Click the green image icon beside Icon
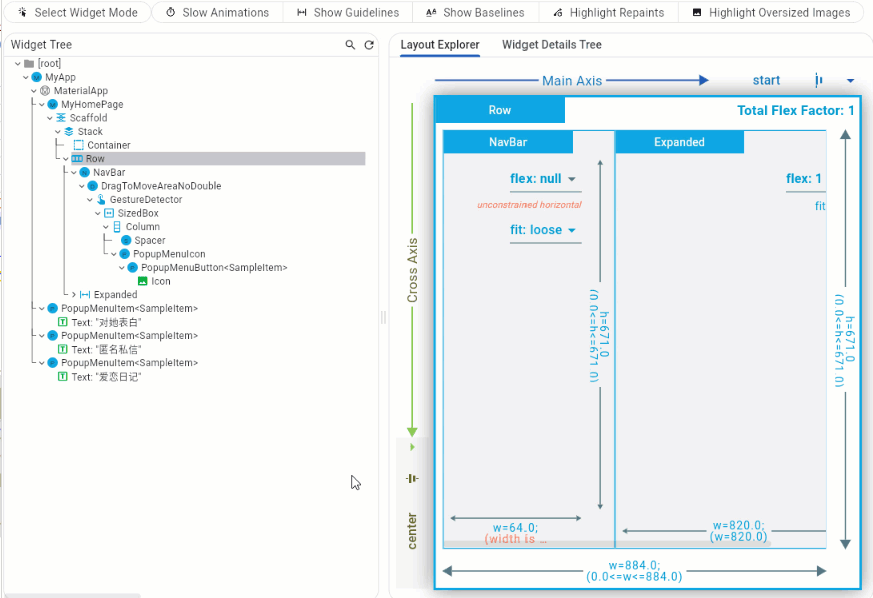The width and height of the screenshot is (873, 598). click(143, 281)
